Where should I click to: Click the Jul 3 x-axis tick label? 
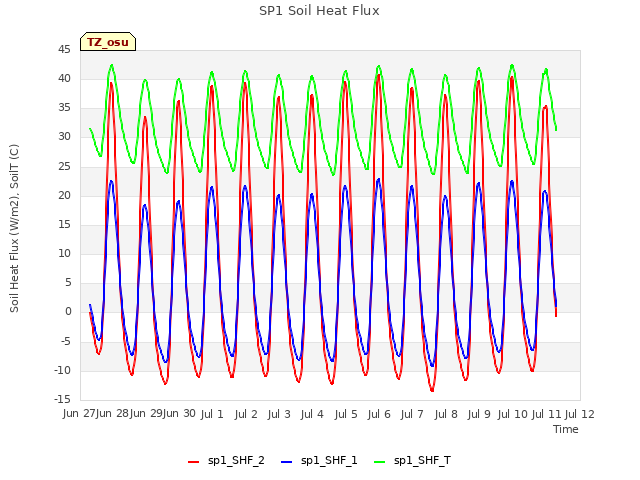point(279,414)
